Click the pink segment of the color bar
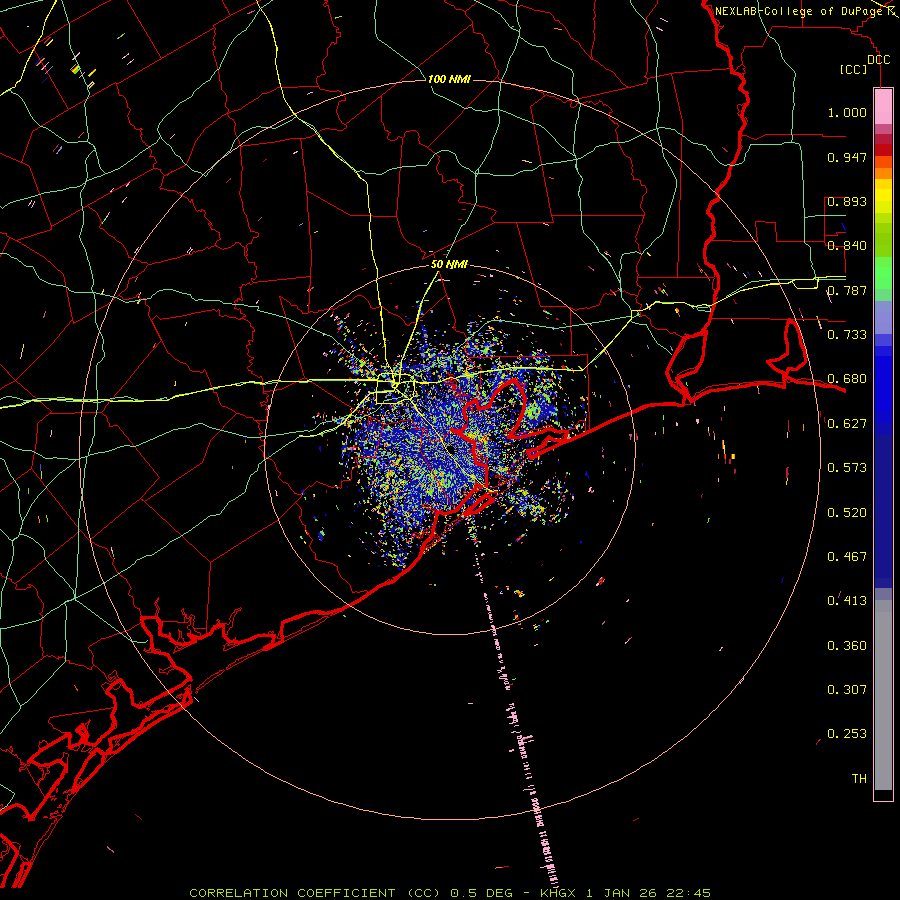The image size is (900, 900). pyautogui.click(x=883, y=107)
